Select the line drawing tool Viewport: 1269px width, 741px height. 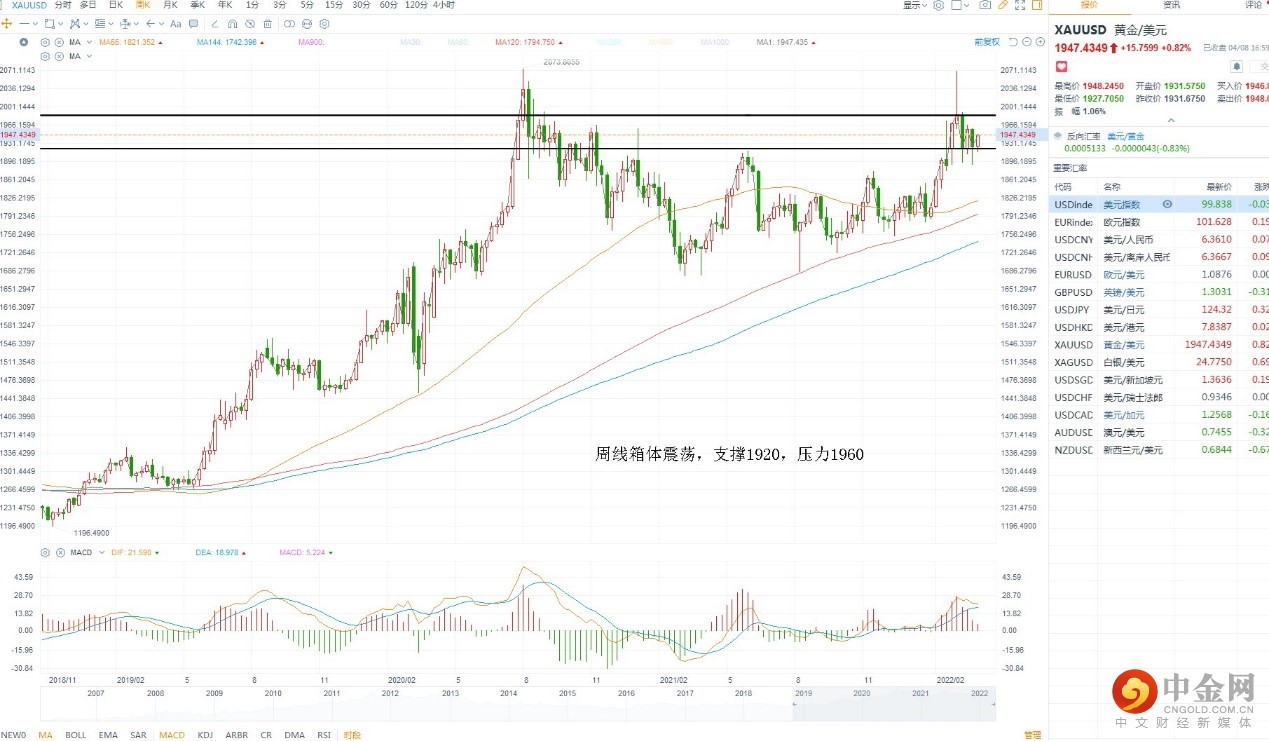coord(24,23)
